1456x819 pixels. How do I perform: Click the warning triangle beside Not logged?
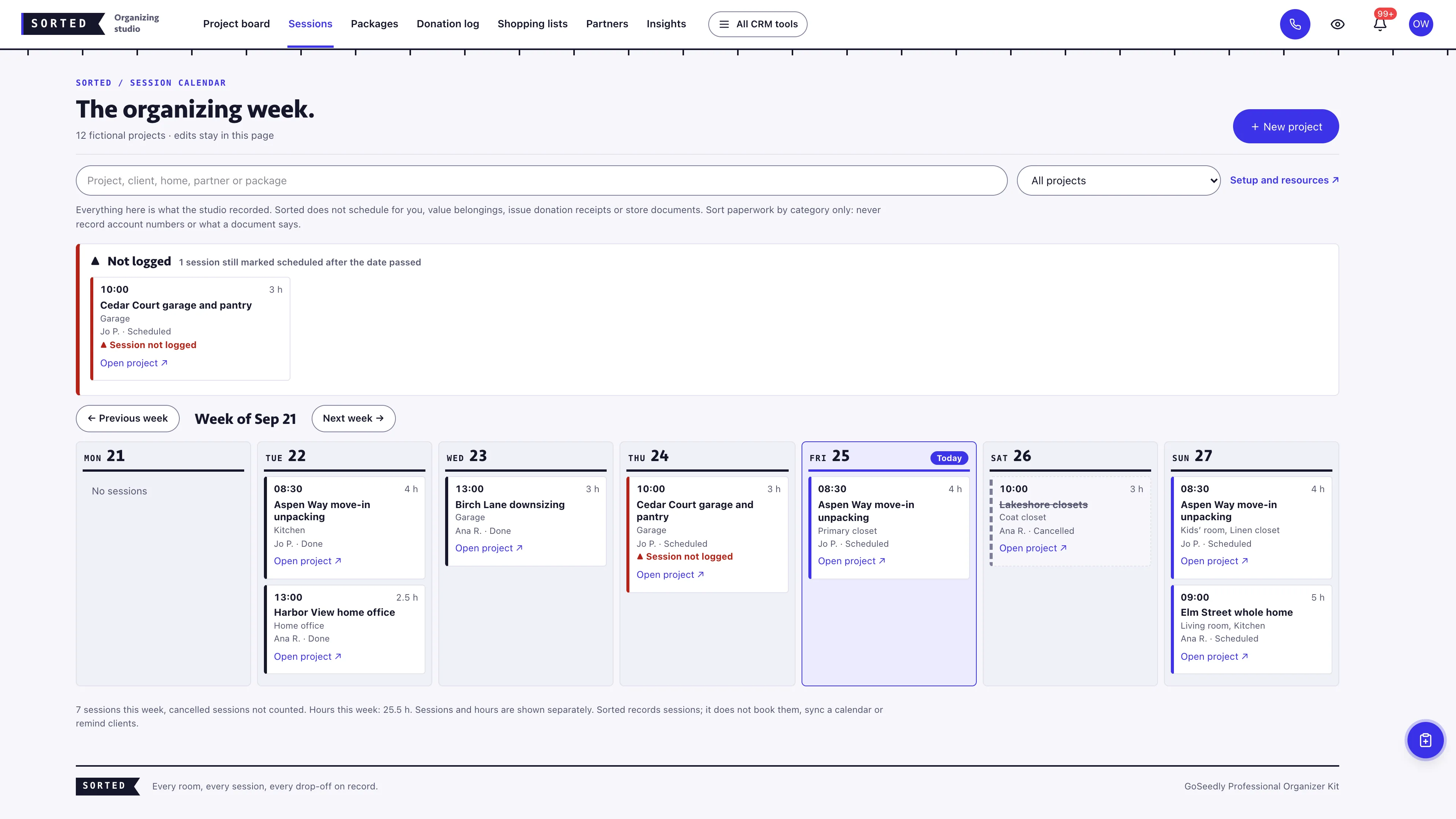click(95, 261)
